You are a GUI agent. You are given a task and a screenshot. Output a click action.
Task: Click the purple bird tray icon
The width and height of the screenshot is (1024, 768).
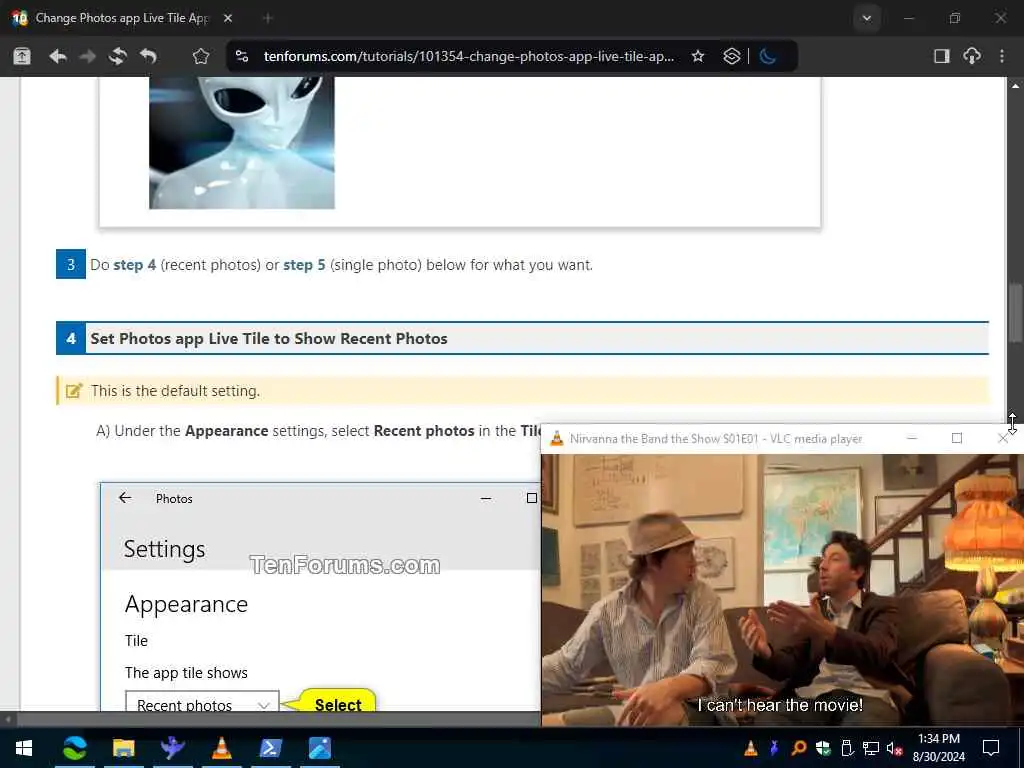(x=775, y=748)
